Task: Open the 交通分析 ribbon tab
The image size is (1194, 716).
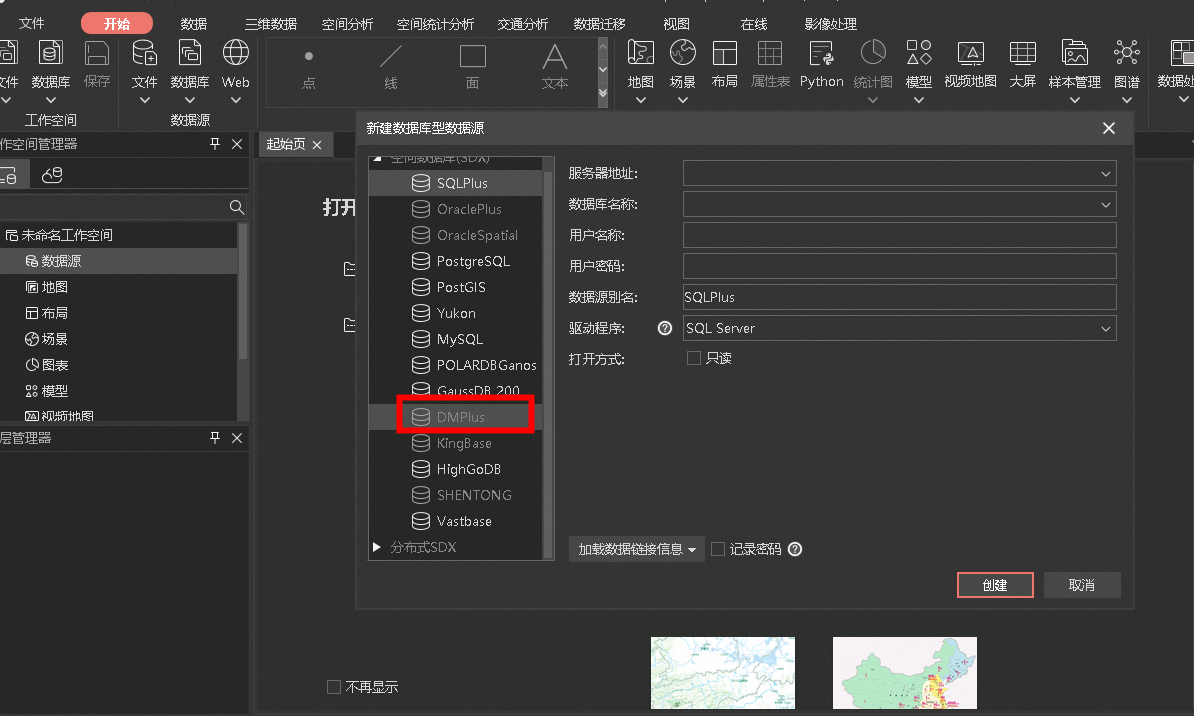Action: point(522,24)
